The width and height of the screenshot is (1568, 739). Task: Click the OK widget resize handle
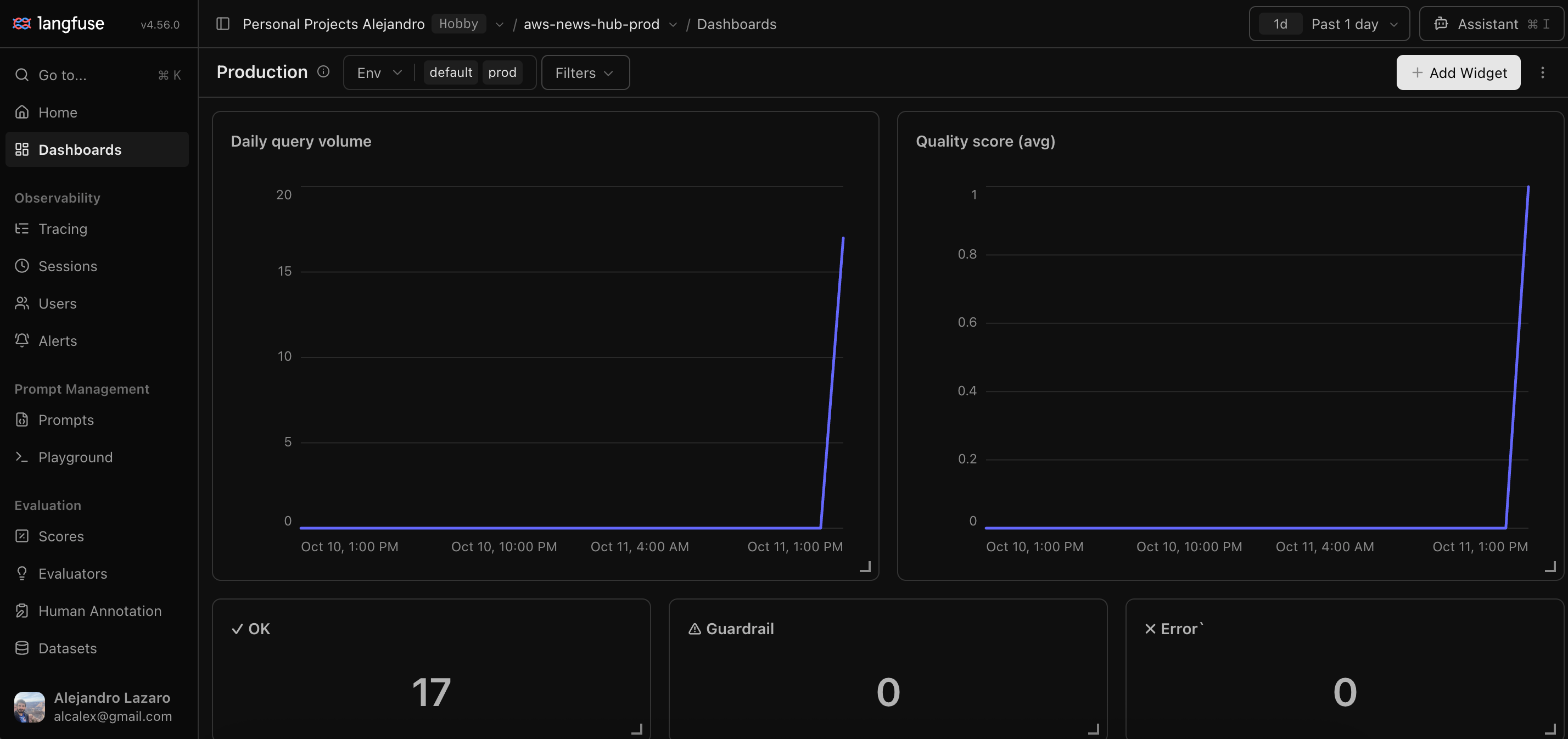click(637, 729)
